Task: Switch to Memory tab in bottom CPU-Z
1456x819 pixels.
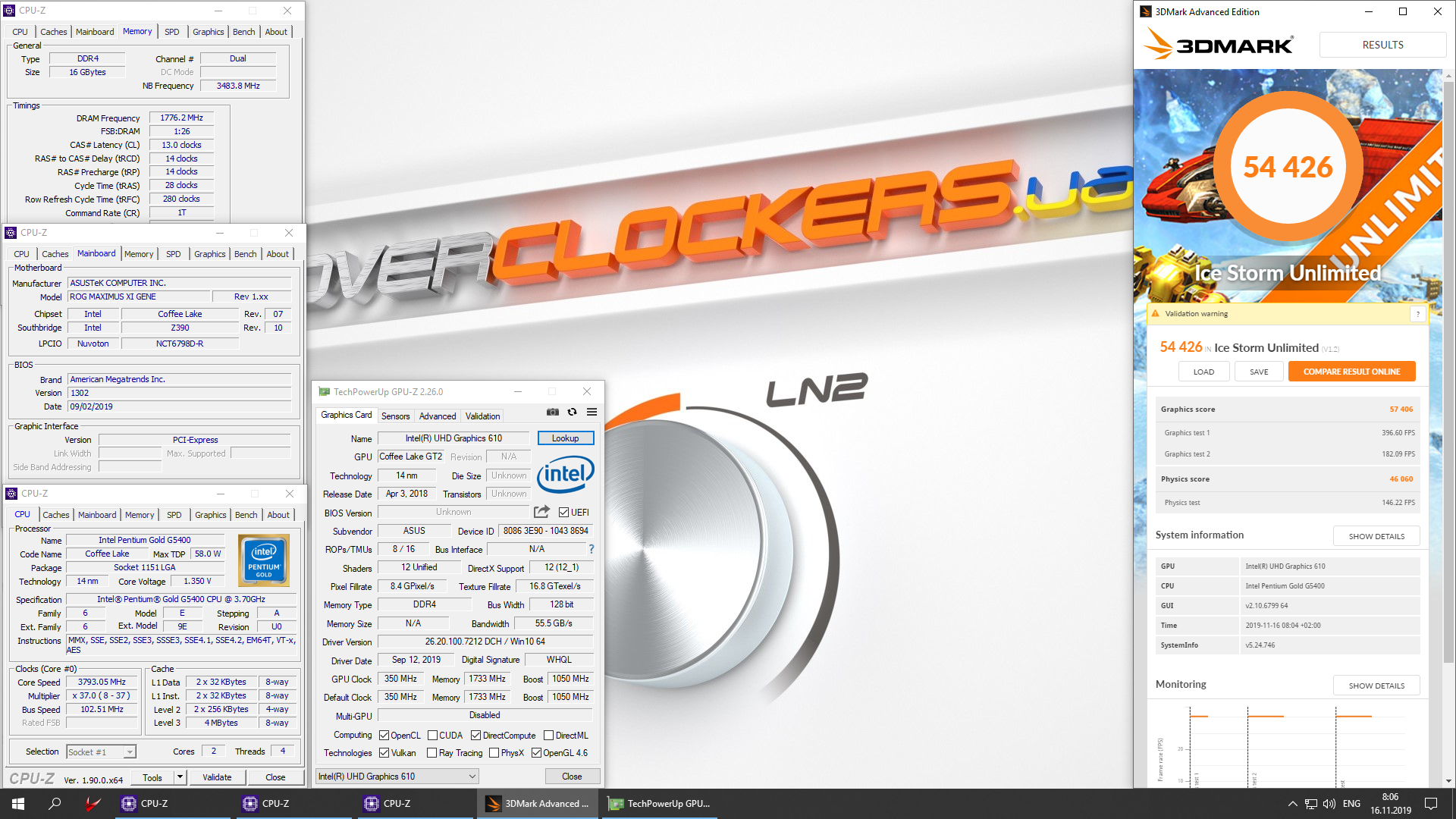Action: tap(140, 515)
